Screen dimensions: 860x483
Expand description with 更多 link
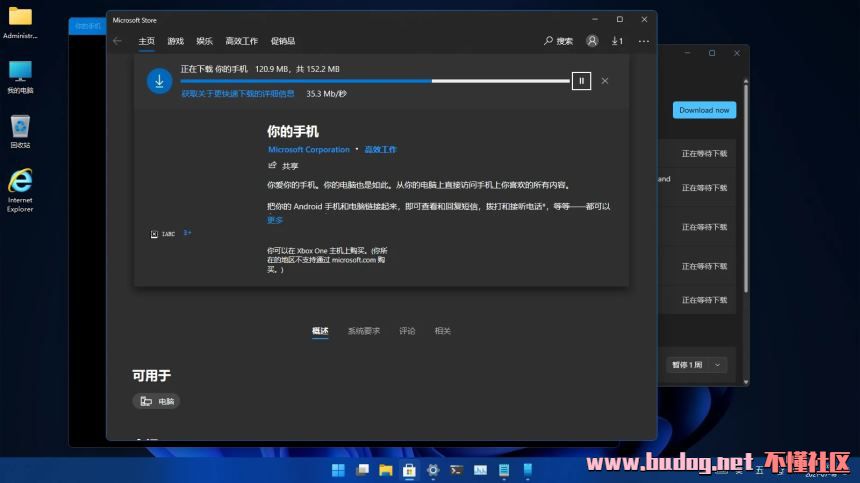(x=275, y=220)
